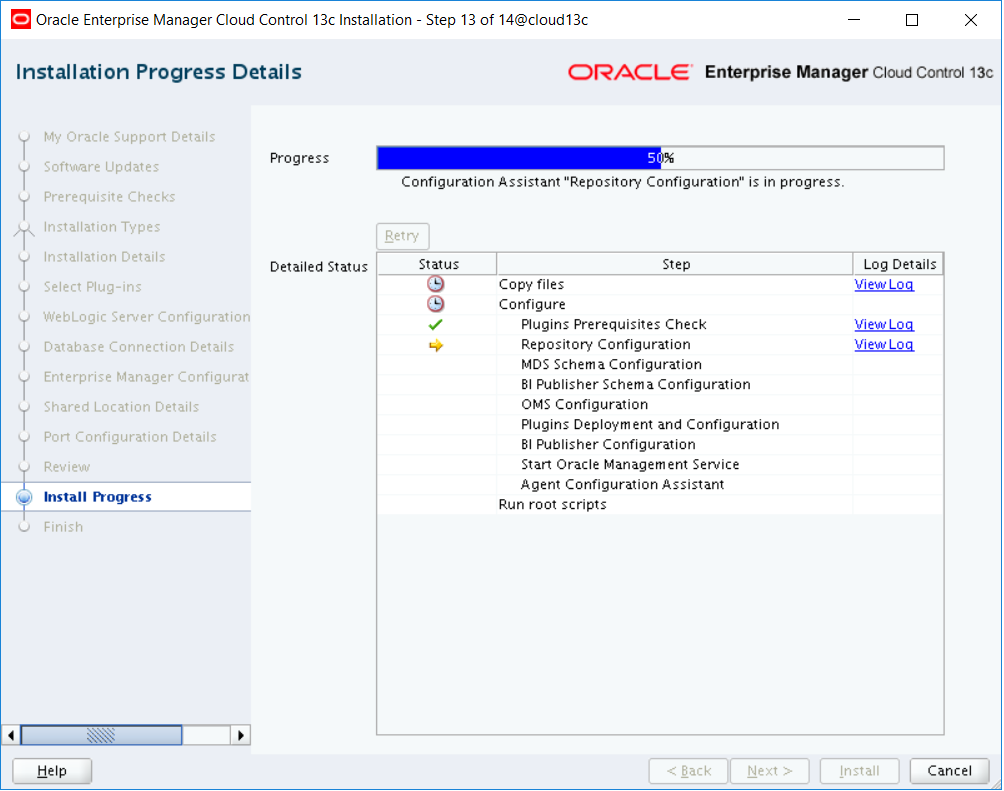
Task: Click the clock status icon for Configure
Action: coord(435,304)
